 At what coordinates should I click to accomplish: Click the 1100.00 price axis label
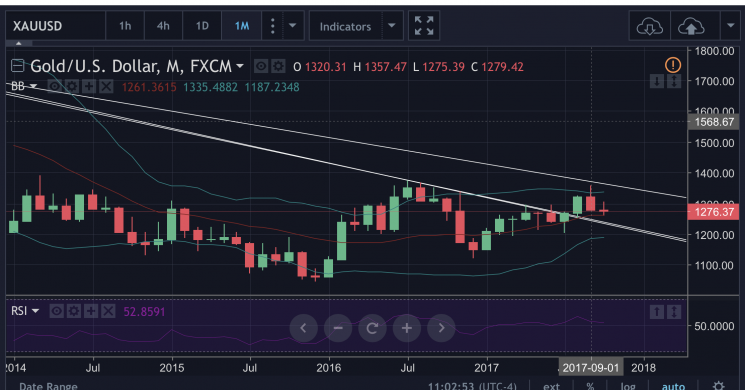pos(715,266)
